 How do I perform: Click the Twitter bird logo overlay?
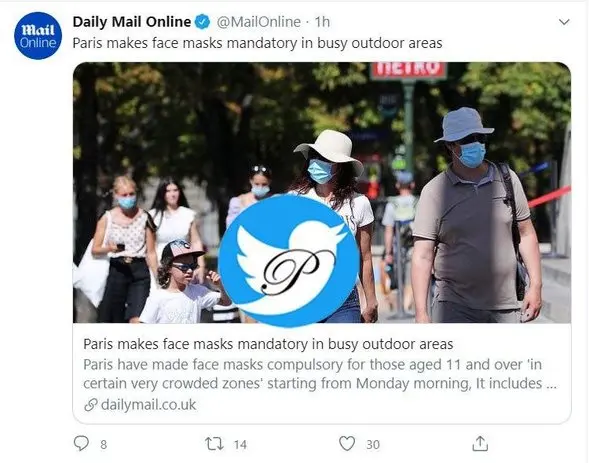(x=289, y=260)
